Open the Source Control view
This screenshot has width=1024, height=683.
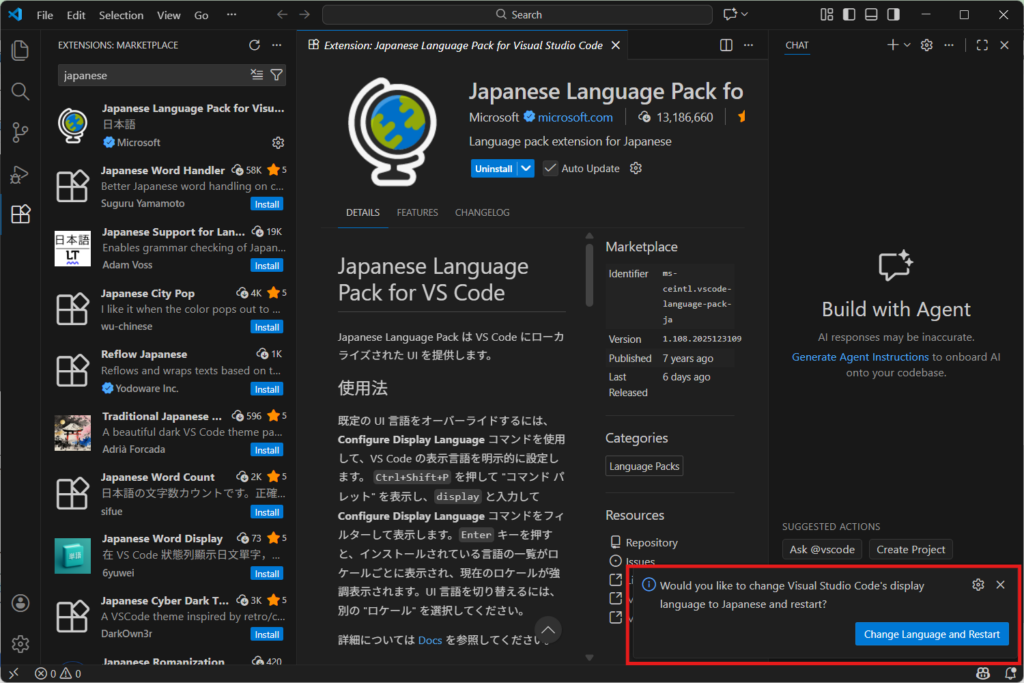pos(20,132)
